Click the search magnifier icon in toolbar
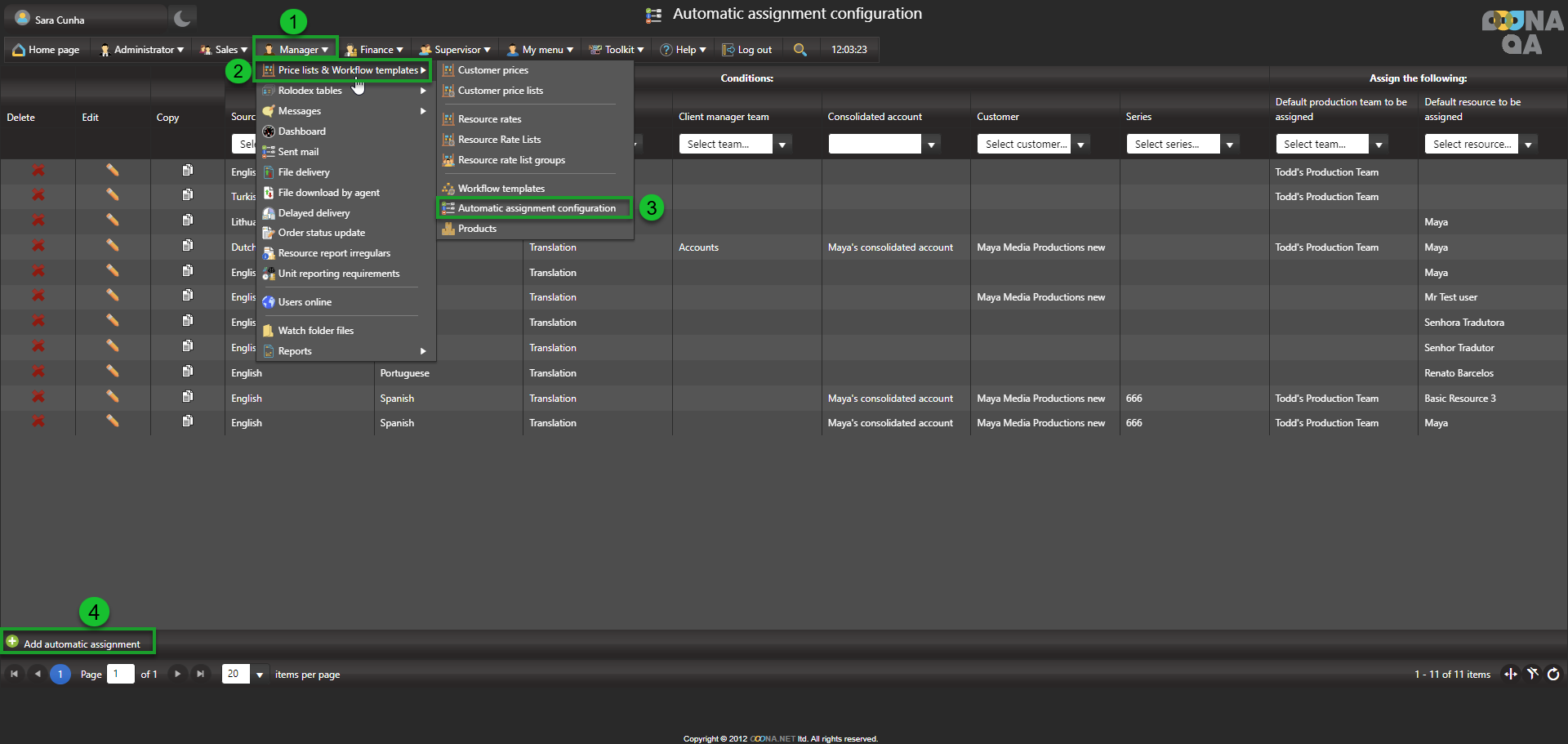This screenshot has width=1568, height=744. point(800,50)
